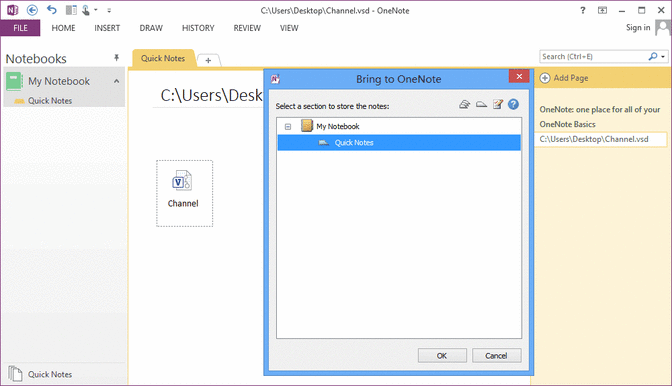672x386 pixels.
Task: Dock OneNote to the desktop
Action: [x=71, y=10]
